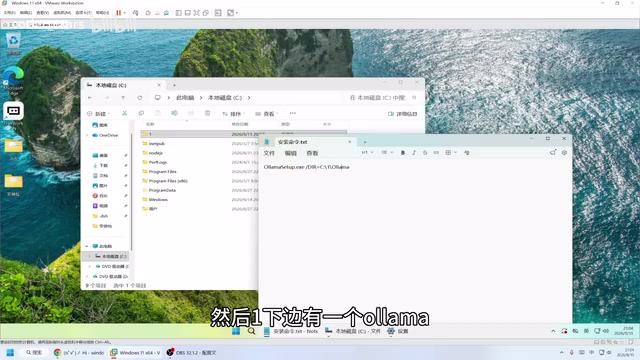The height and width of the screenshot is (360, 640).
Task: Open VMware 文件(F) menu
Action: tap(9, 13)
